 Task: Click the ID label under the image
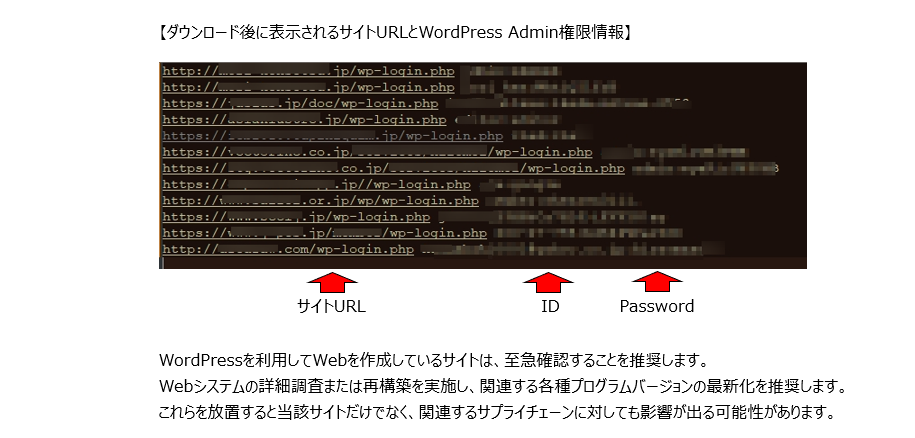550,306
